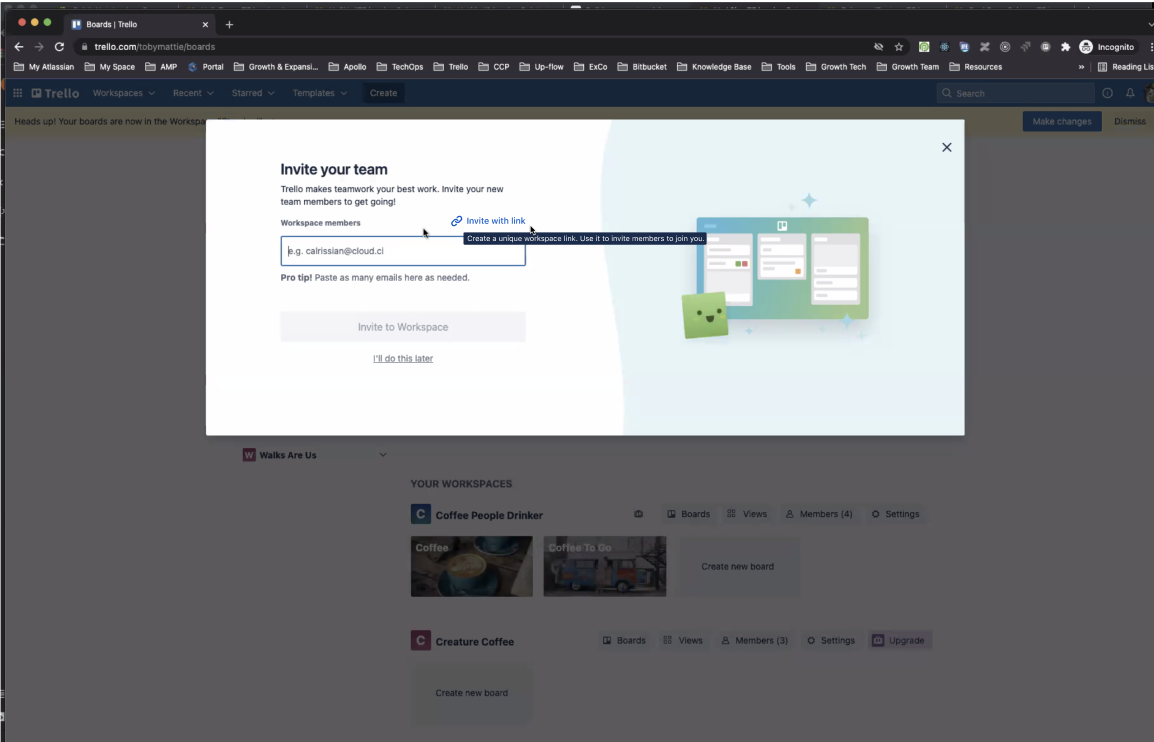1154x742 pixels.
Task: Open the Chrome extensions puzzle icon
Action: [1066, 47]
